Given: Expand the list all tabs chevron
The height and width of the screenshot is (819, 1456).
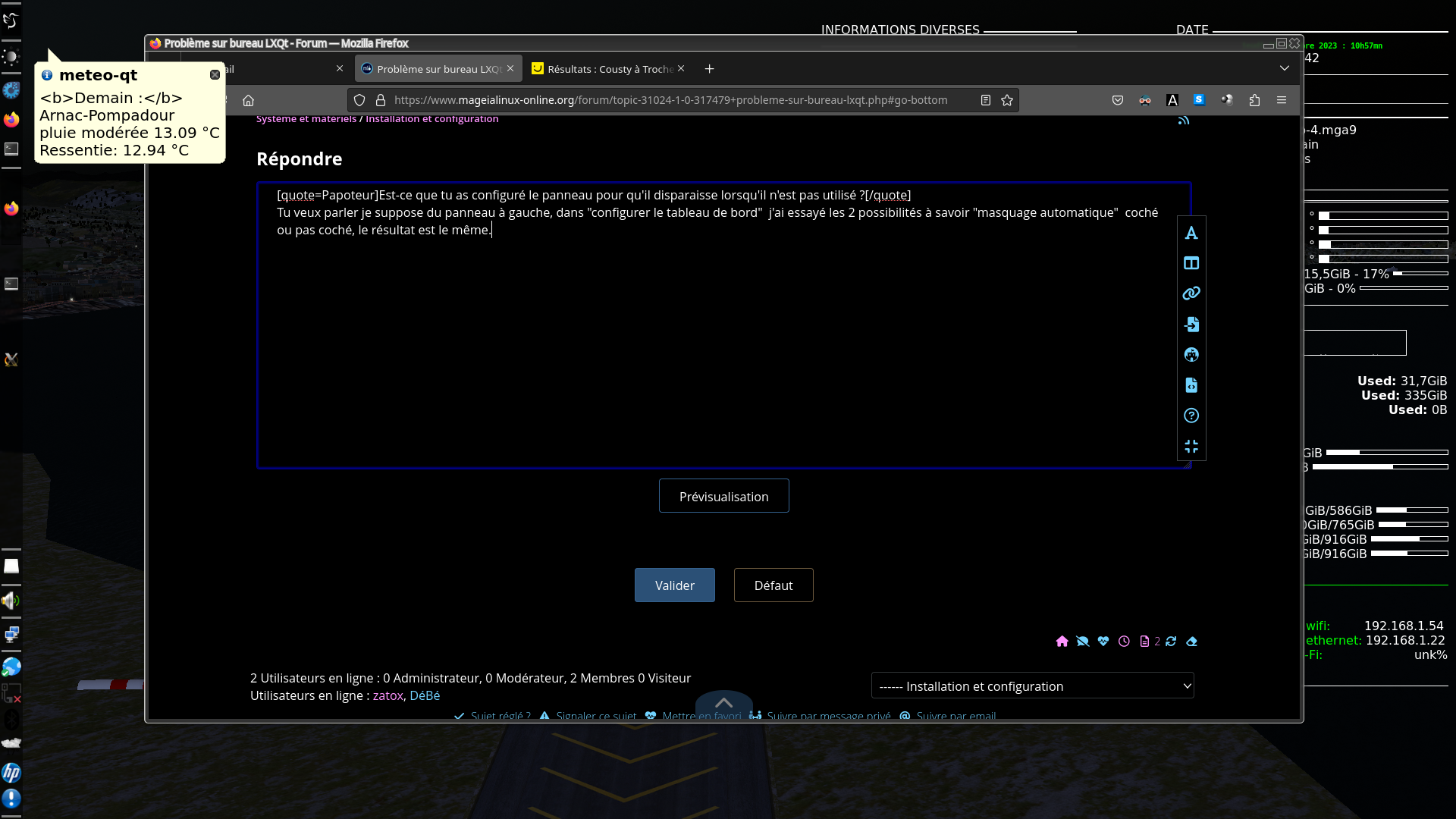Looking at the screenshot, I should 1285,68.
